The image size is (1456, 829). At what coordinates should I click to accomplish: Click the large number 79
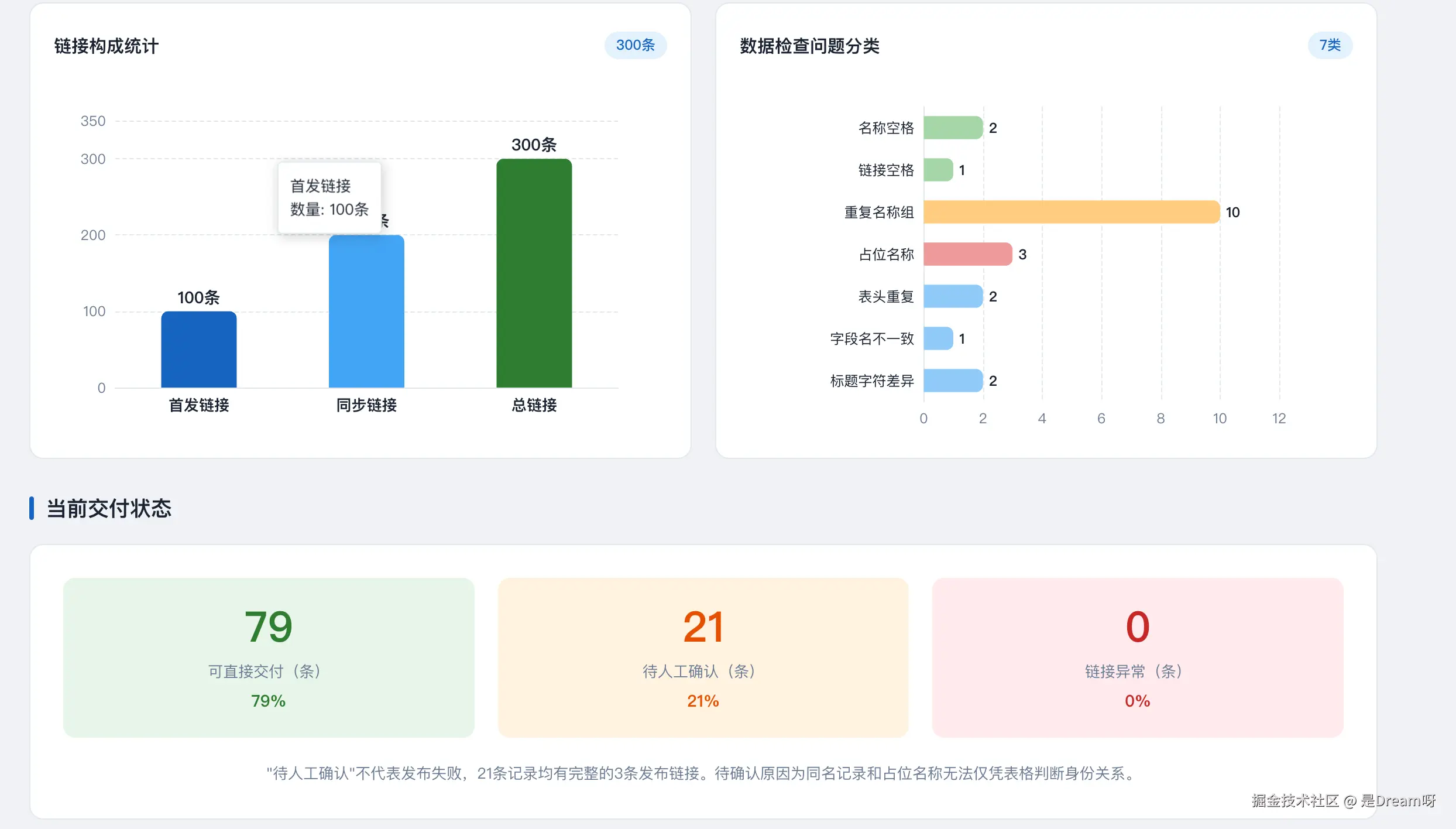tap(269, 626)
